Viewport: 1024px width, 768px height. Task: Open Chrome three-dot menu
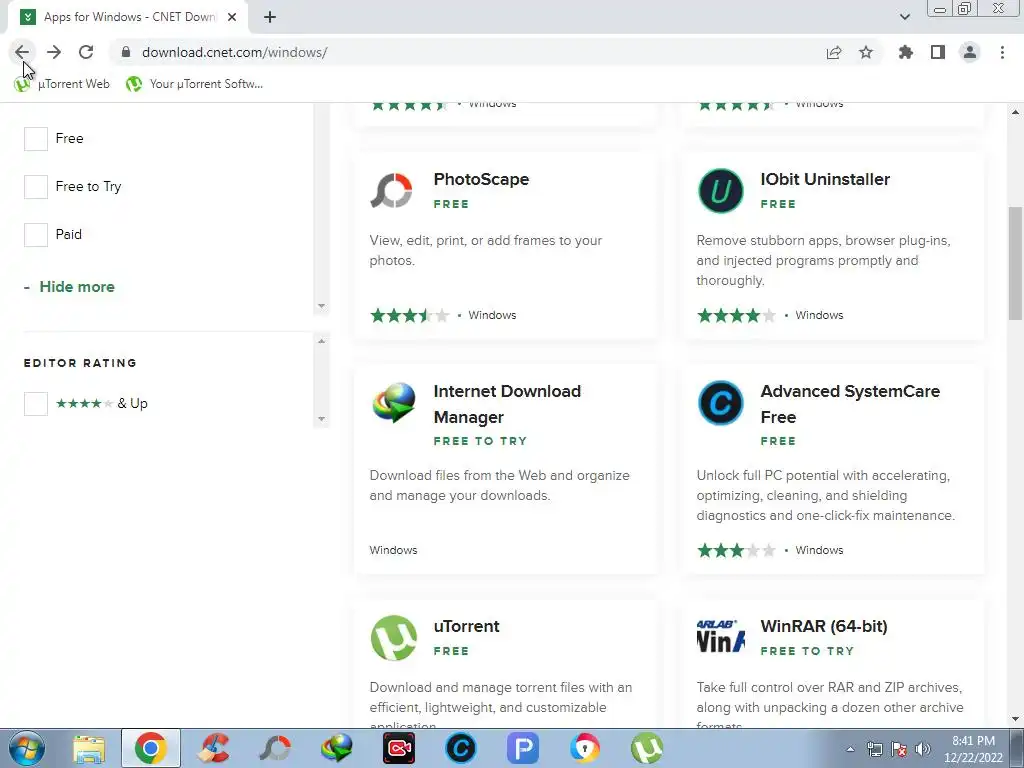[x=1002, y=52]
